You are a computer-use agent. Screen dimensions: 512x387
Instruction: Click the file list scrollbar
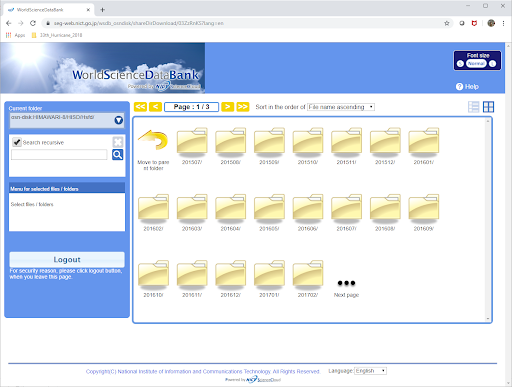click(x=488, y=220)
